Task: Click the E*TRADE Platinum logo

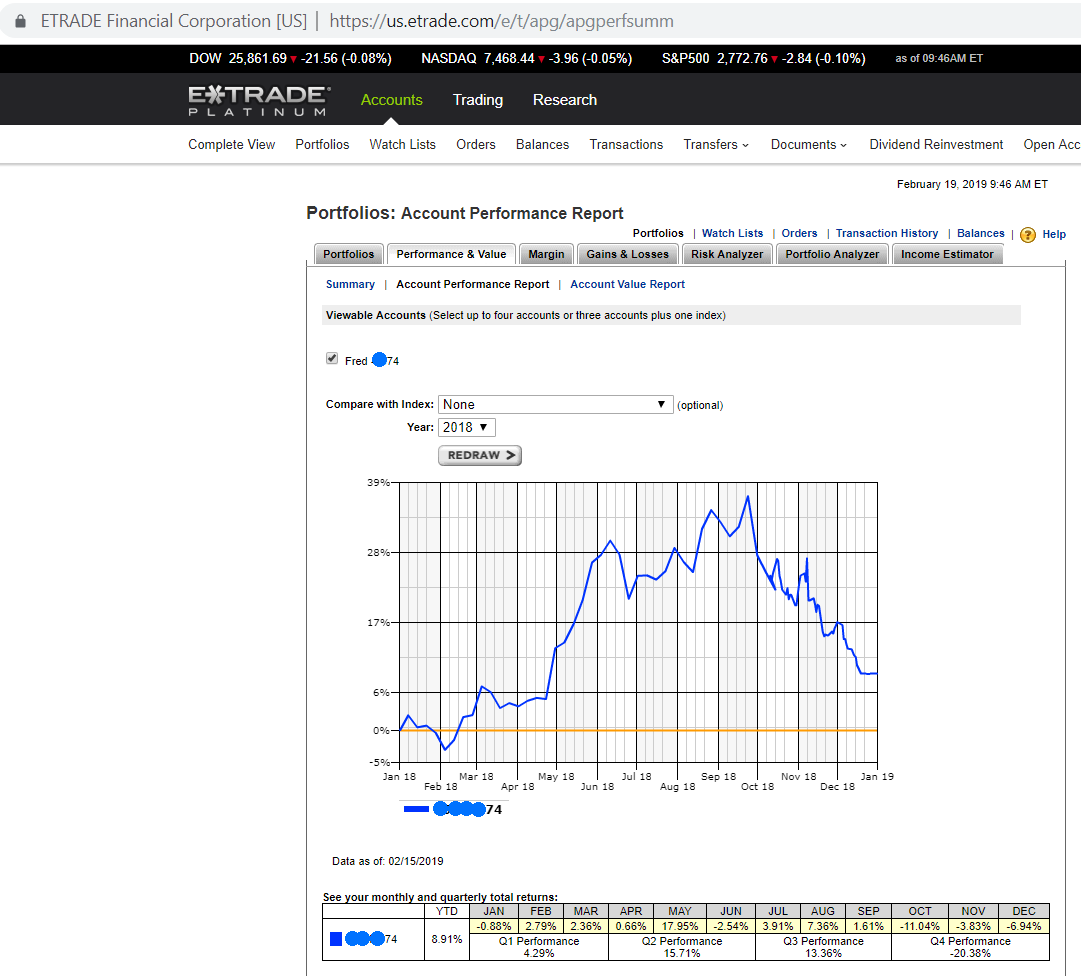Action: tap(259, 100)
